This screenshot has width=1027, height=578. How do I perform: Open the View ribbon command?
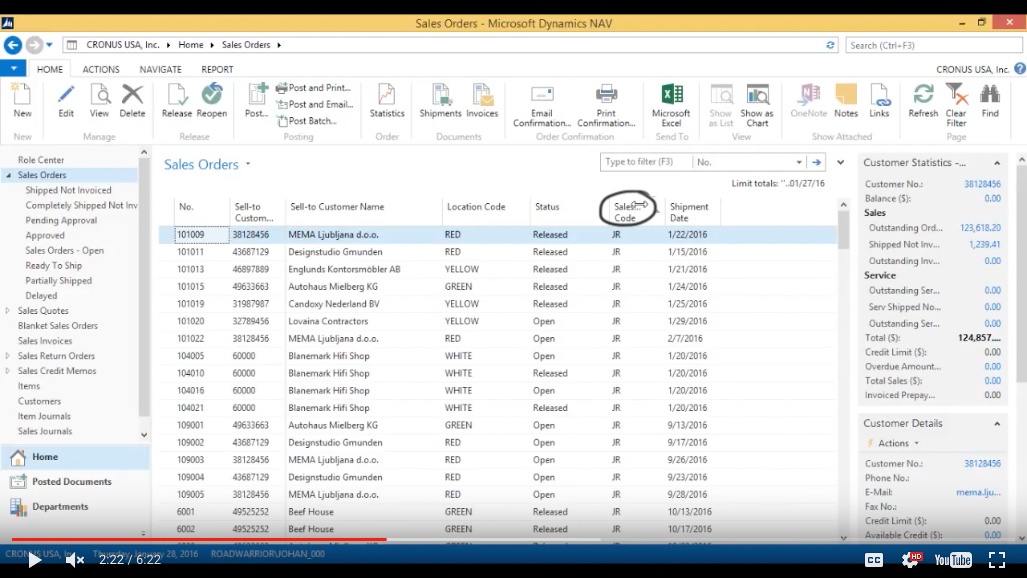(x=100, y=102)
